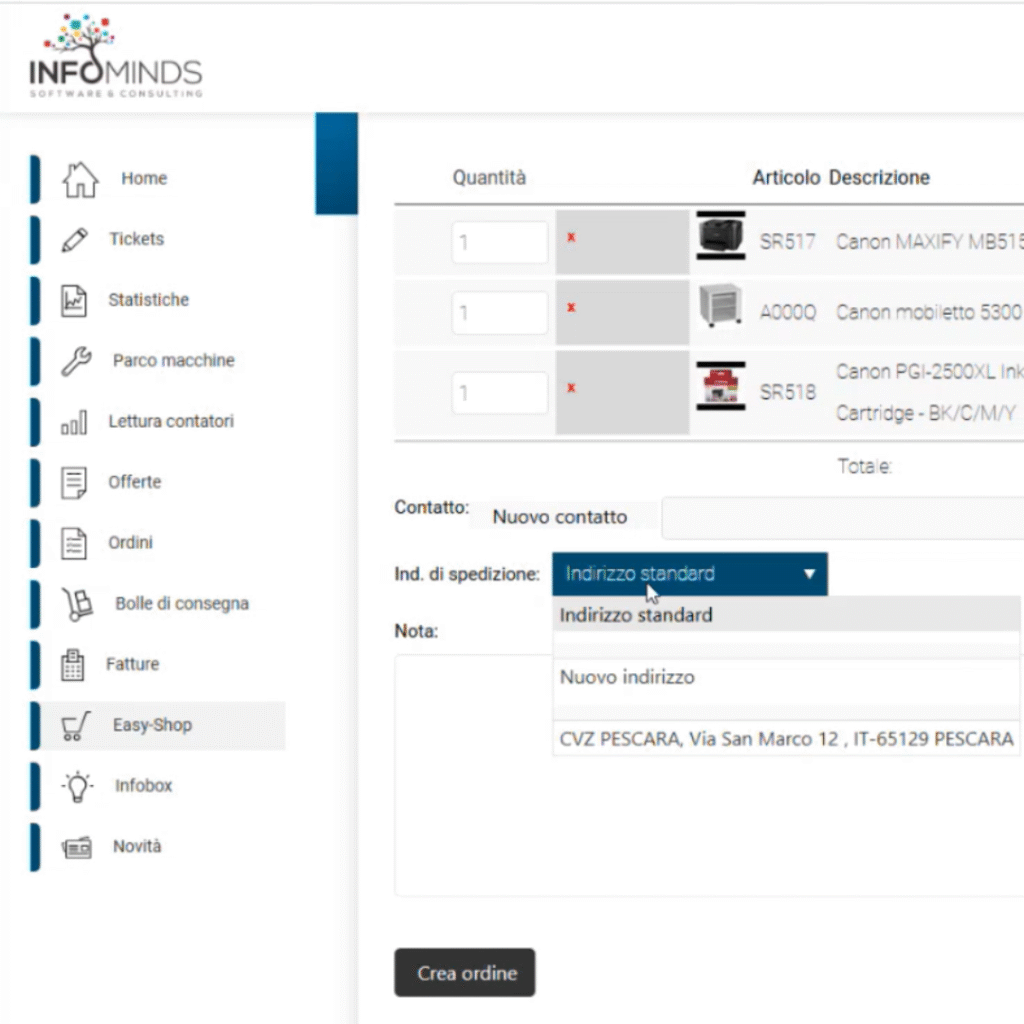Open Home menu item
Image resolution: width=1024 pixels, height=1024 pixels.
(144, 178)
